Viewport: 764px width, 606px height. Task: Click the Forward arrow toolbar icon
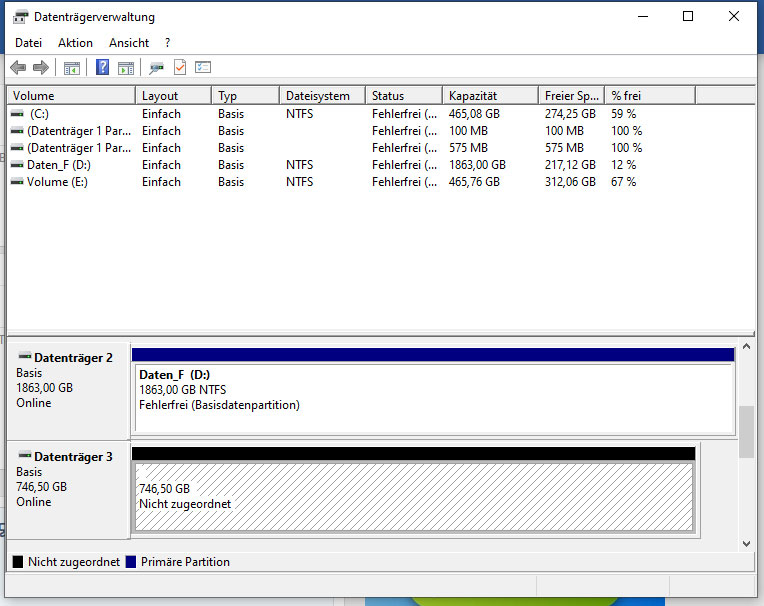pyautogui.click(x=41, y=67)
